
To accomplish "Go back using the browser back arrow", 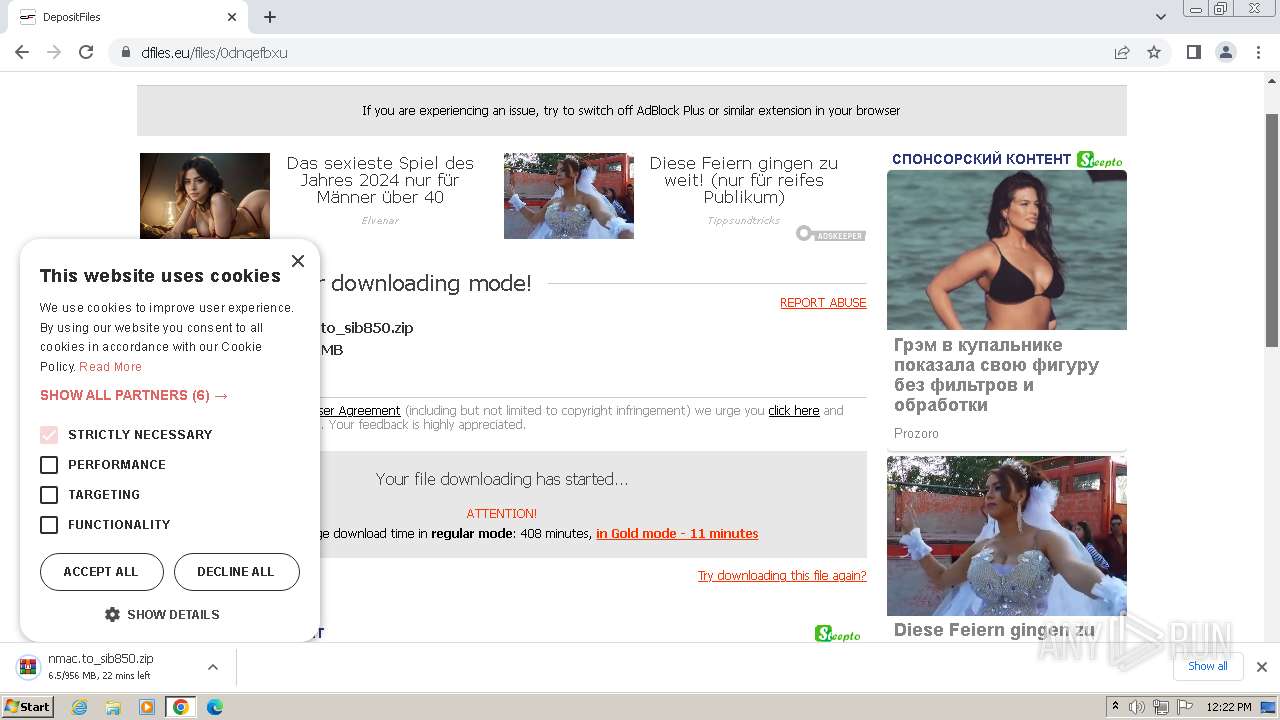I will pos(22,52).
